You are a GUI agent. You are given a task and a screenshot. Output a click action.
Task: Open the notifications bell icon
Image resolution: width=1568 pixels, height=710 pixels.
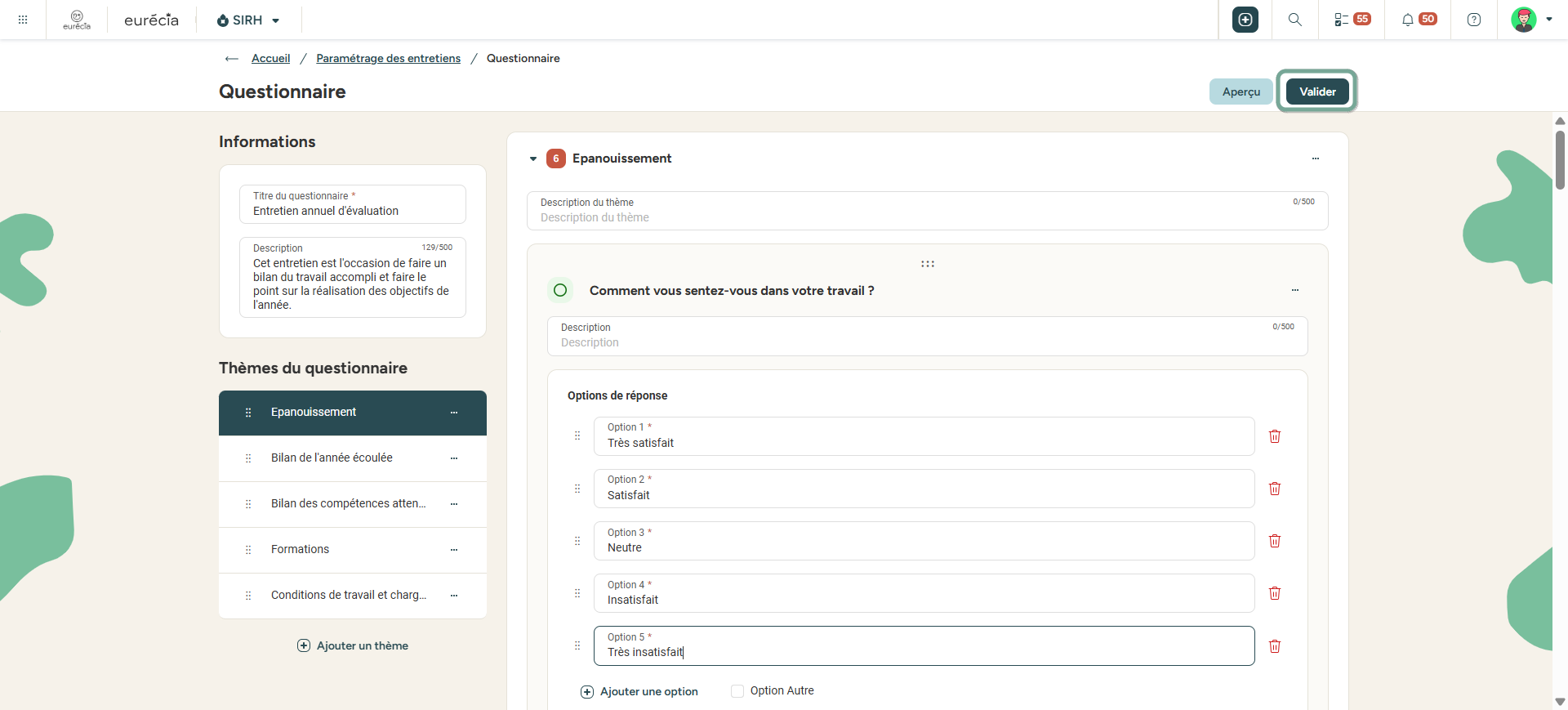tap(1408, 20)
